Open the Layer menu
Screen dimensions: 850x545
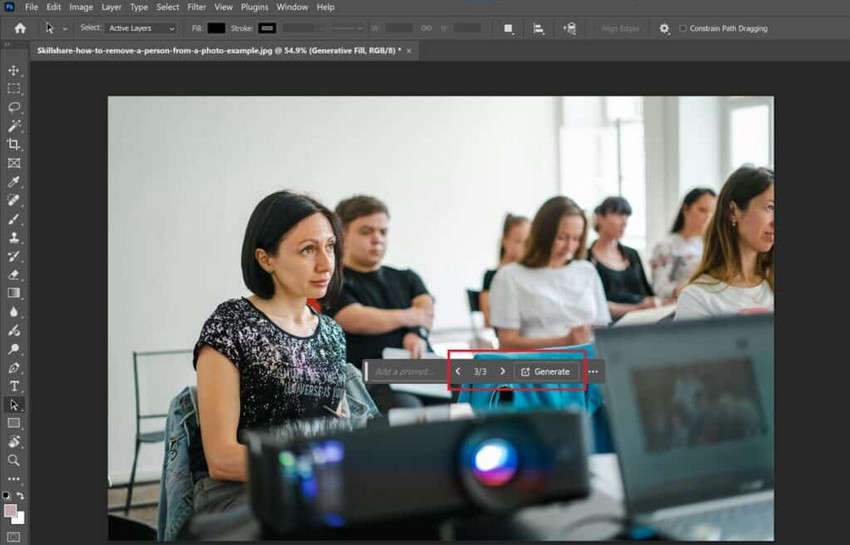[111, 7]
